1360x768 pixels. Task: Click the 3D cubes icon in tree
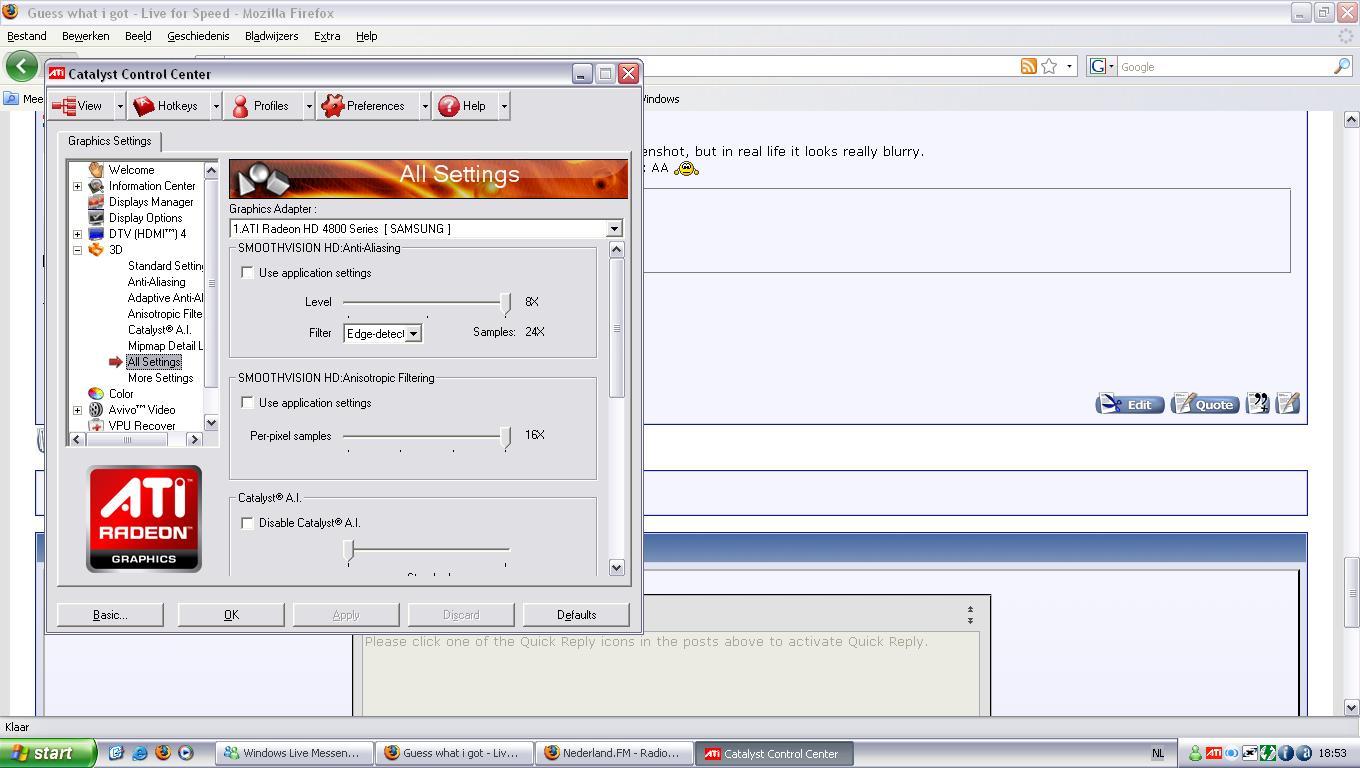[96, 250]
